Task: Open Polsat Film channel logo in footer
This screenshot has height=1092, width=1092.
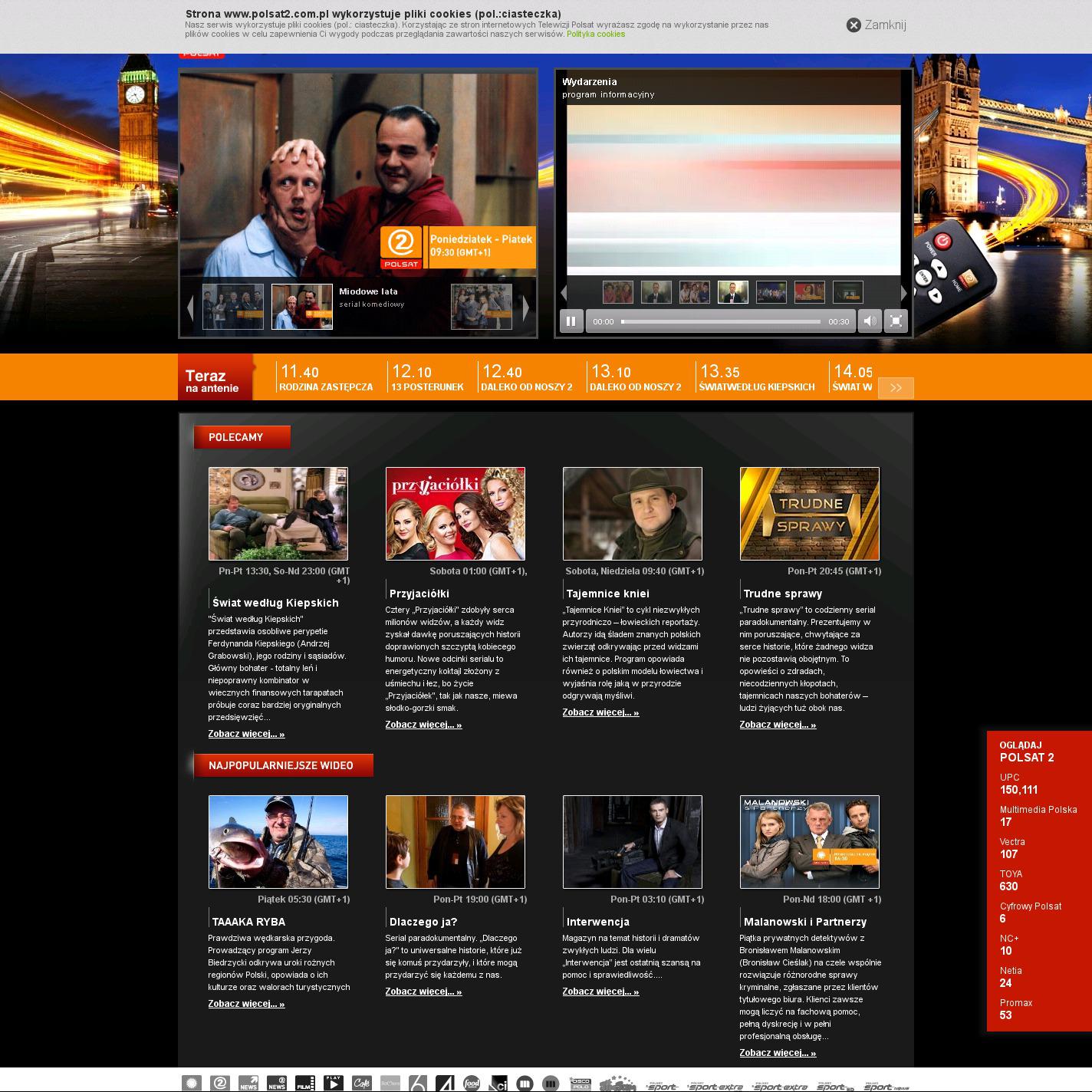Action: 304,1083
